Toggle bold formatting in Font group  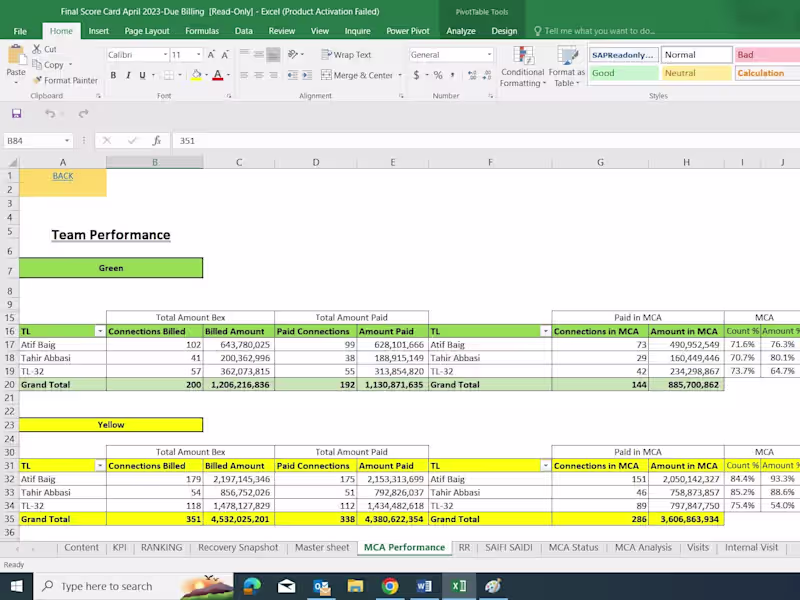[x=113, y=75]
